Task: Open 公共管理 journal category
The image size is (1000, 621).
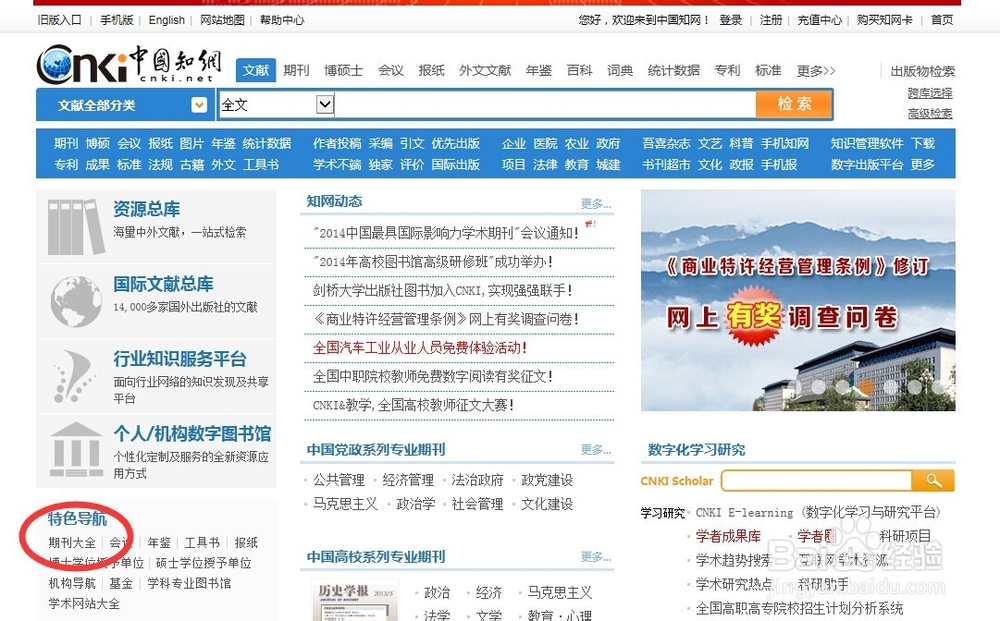Action: (x=339, y=479)
